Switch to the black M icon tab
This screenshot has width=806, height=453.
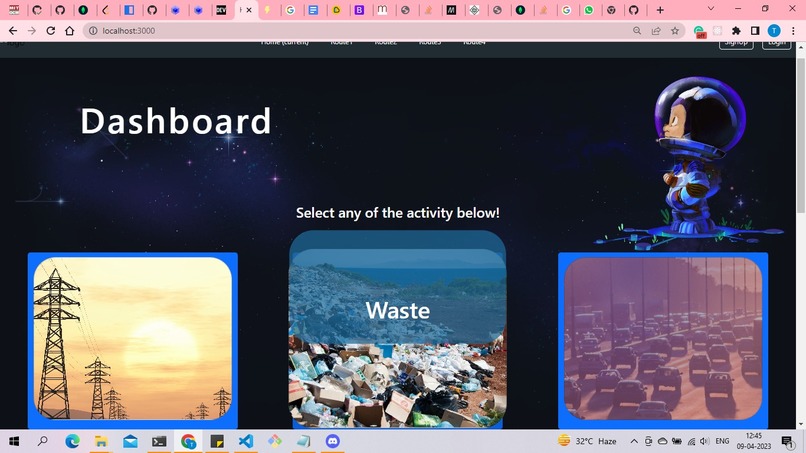(451, 10)
